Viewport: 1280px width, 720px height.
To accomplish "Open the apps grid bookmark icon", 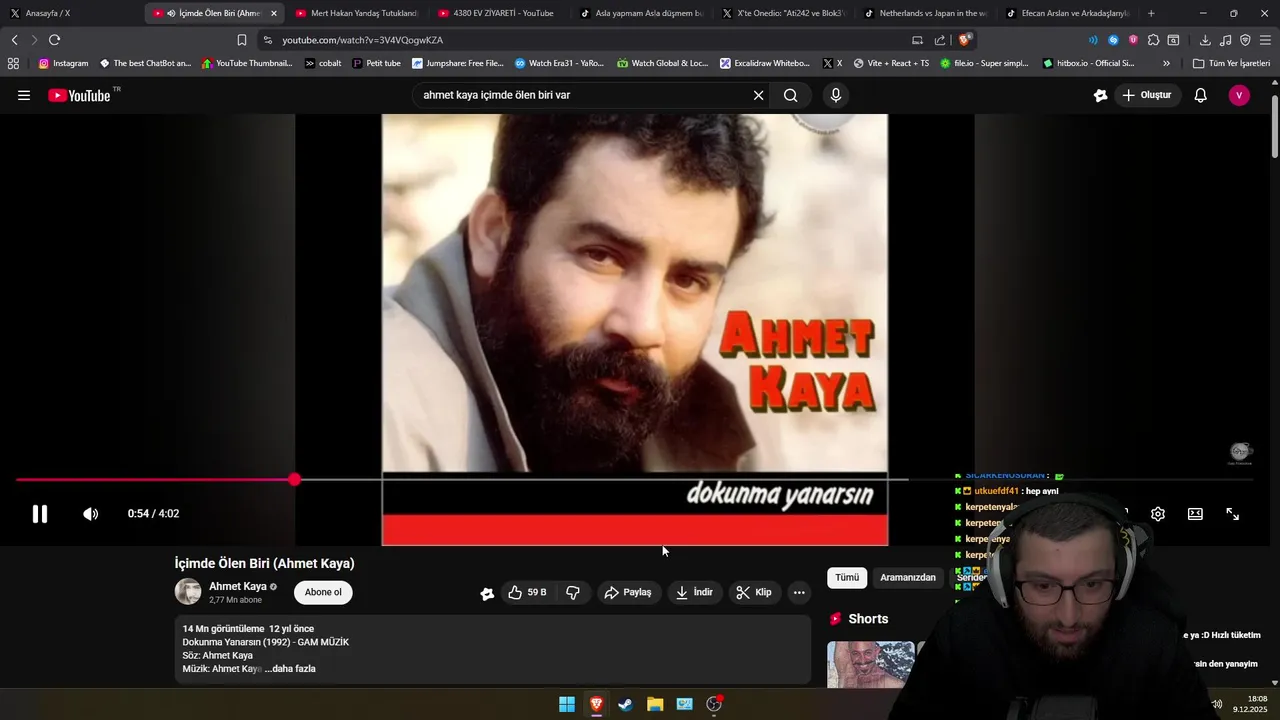I will [x=13, y=63].
